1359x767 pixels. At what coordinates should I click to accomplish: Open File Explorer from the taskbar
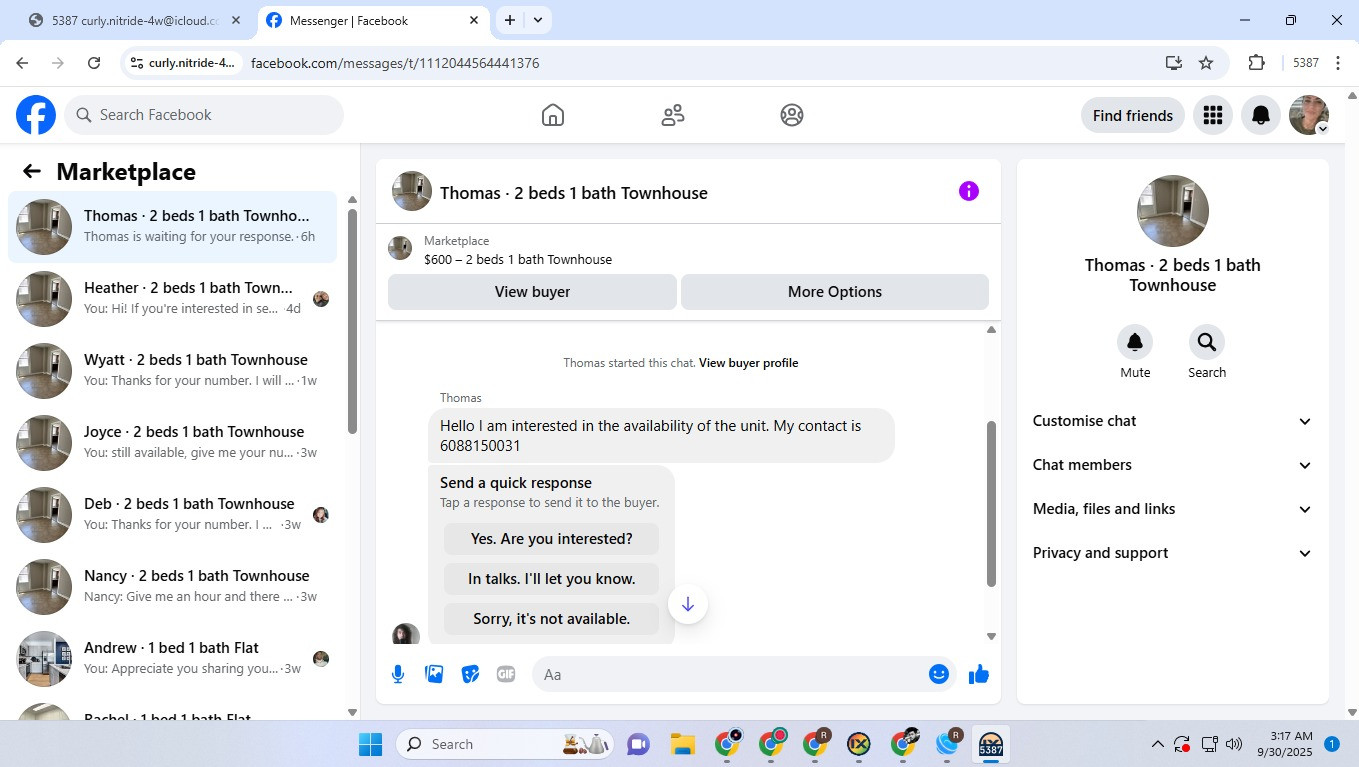683,744
